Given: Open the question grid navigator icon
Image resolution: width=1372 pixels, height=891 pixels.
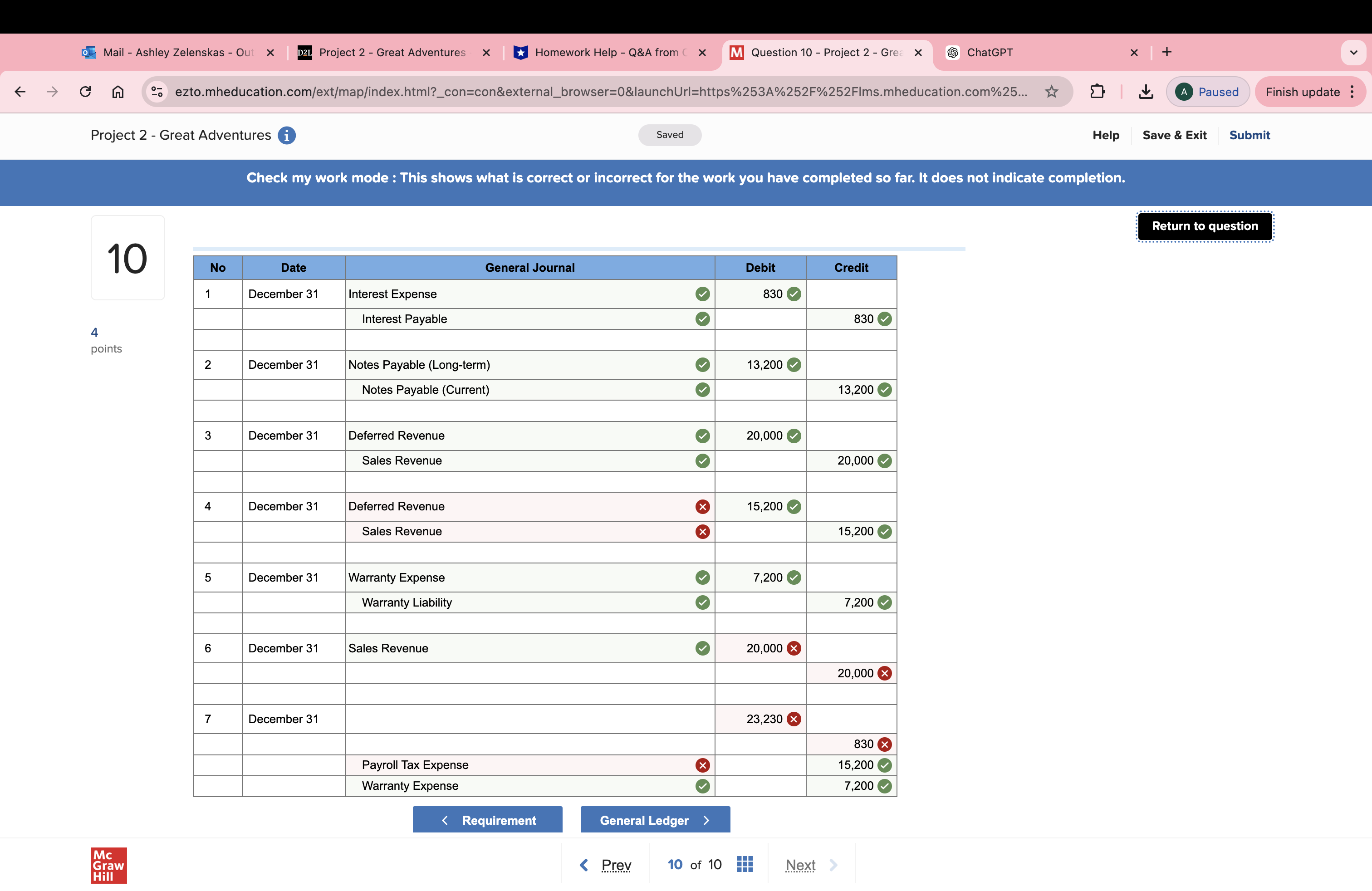Looking at the screenshot, I should pyautogui.click(x=744, y=864).
